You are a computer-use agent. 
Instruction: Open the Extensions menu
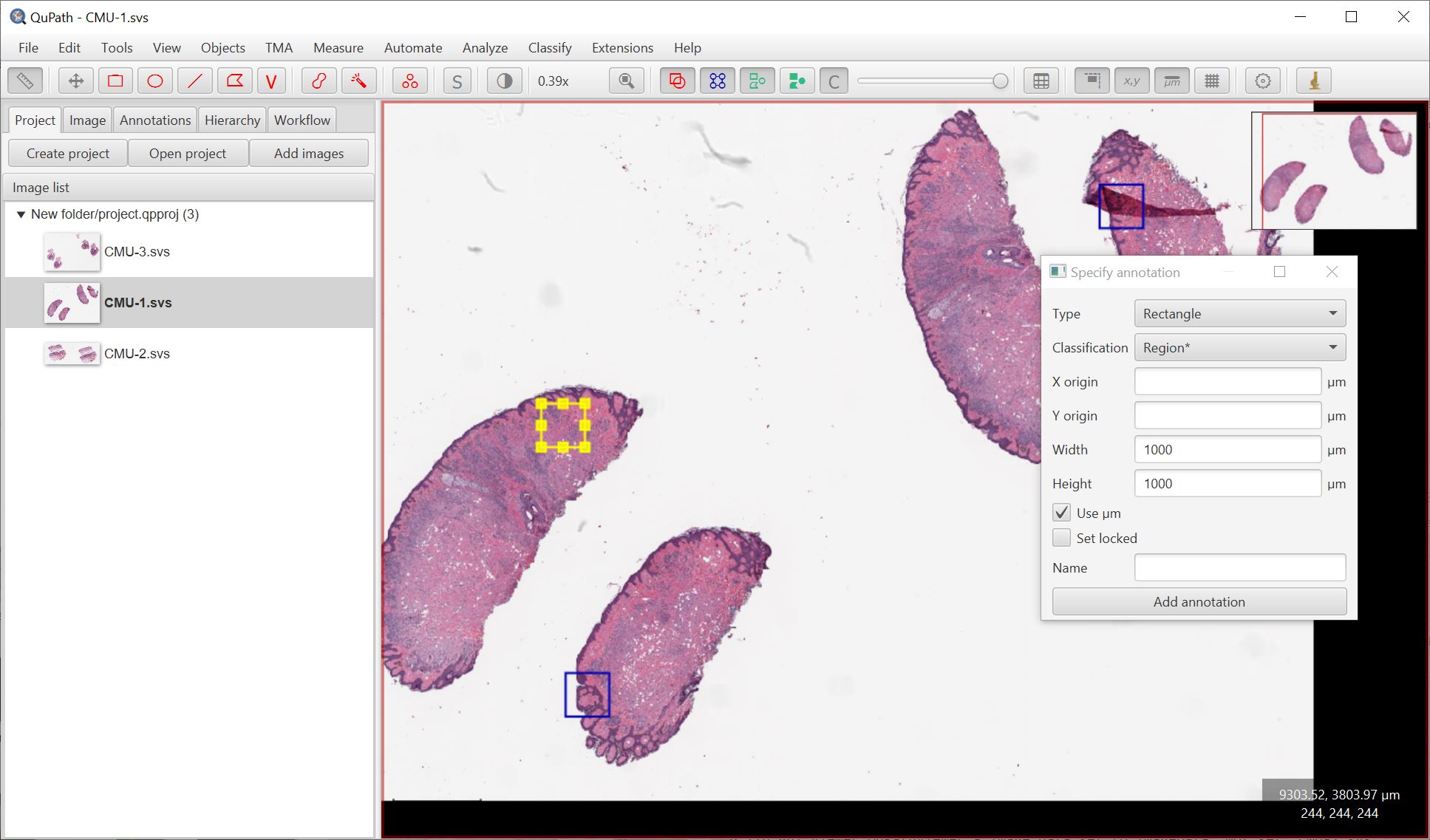[x=622, y=47]
